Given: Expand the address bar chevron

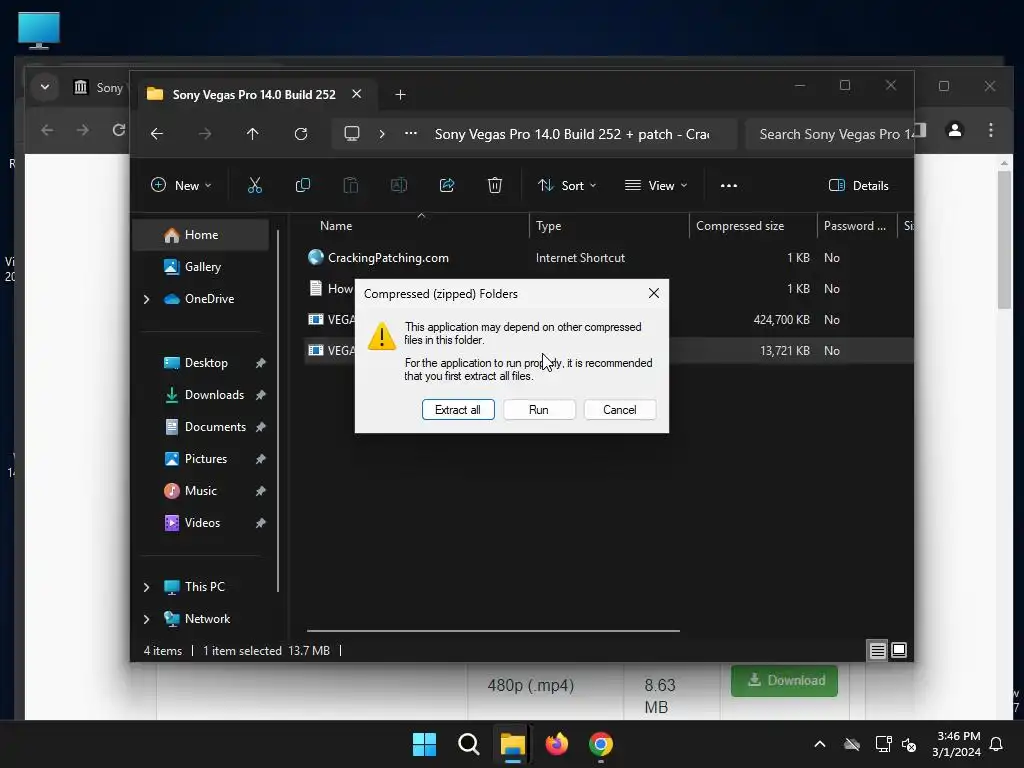Looking at the screenshot, I should coord(382,134).
